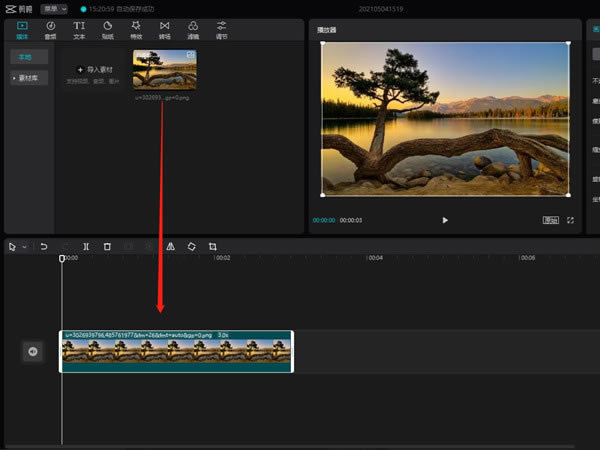This screenshot has height=450, width=600.
Task: Expand the selection pointer tool dropdown arrow
Action: 24,247
